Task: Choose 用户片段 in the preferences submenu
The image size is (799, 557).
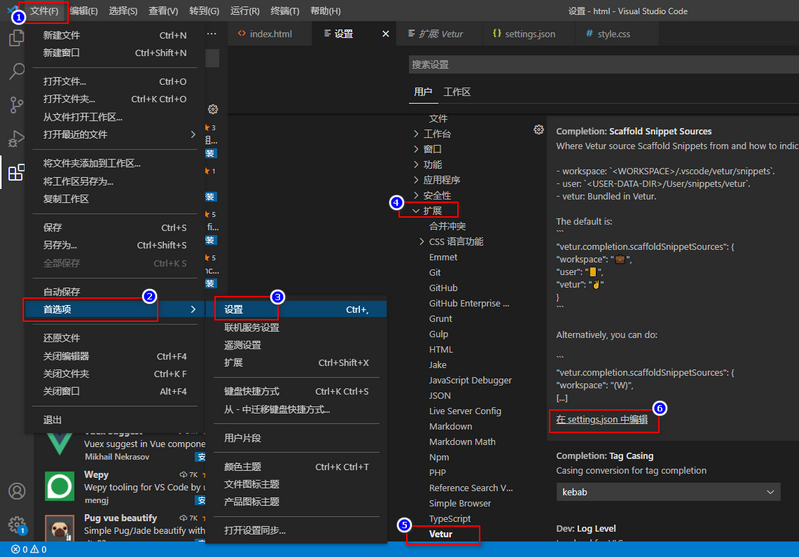Action: [296, 438]
